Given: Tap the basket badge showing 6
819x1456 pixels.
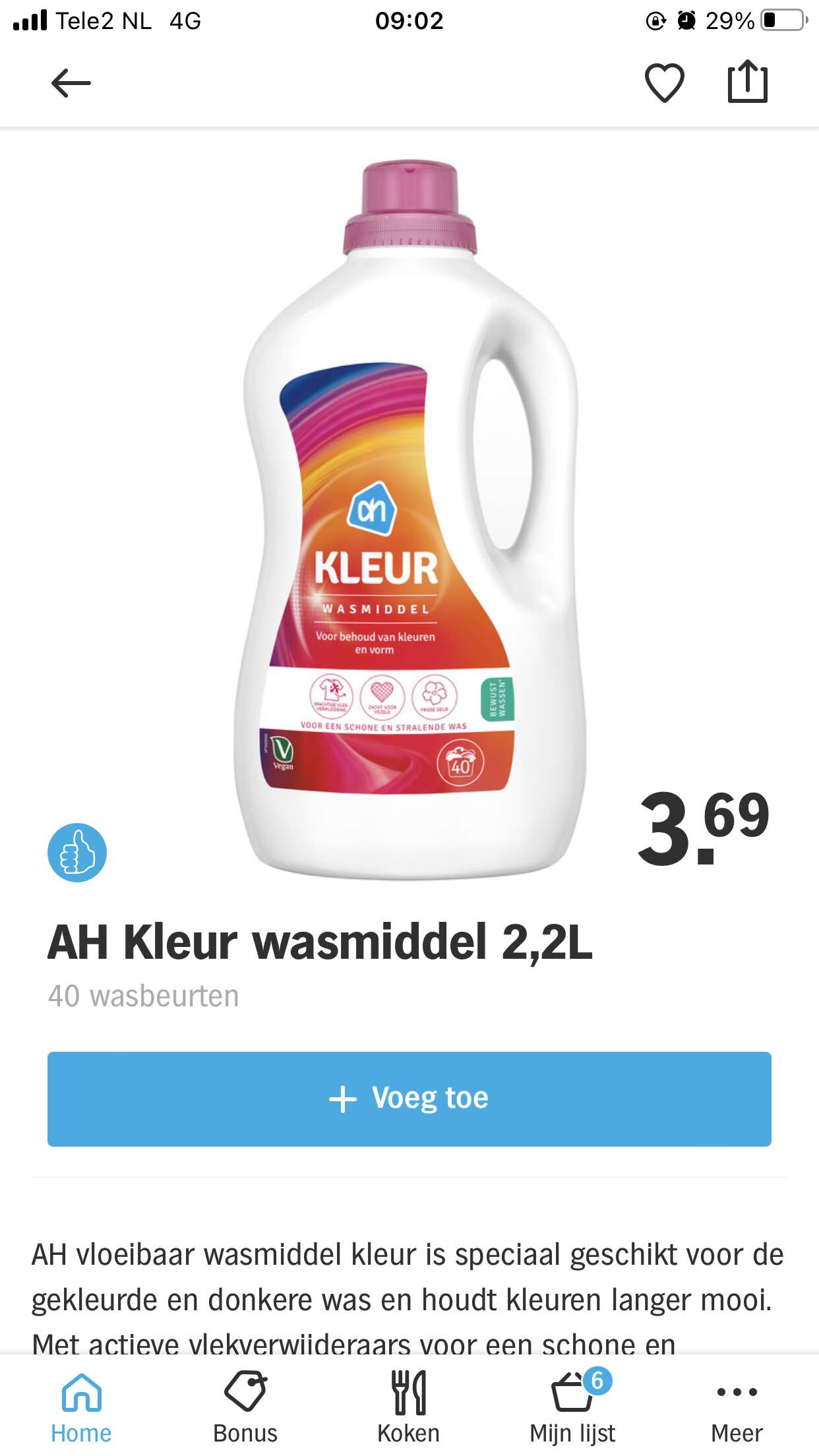Looking at the screenshot, I should coord(597,1380).
